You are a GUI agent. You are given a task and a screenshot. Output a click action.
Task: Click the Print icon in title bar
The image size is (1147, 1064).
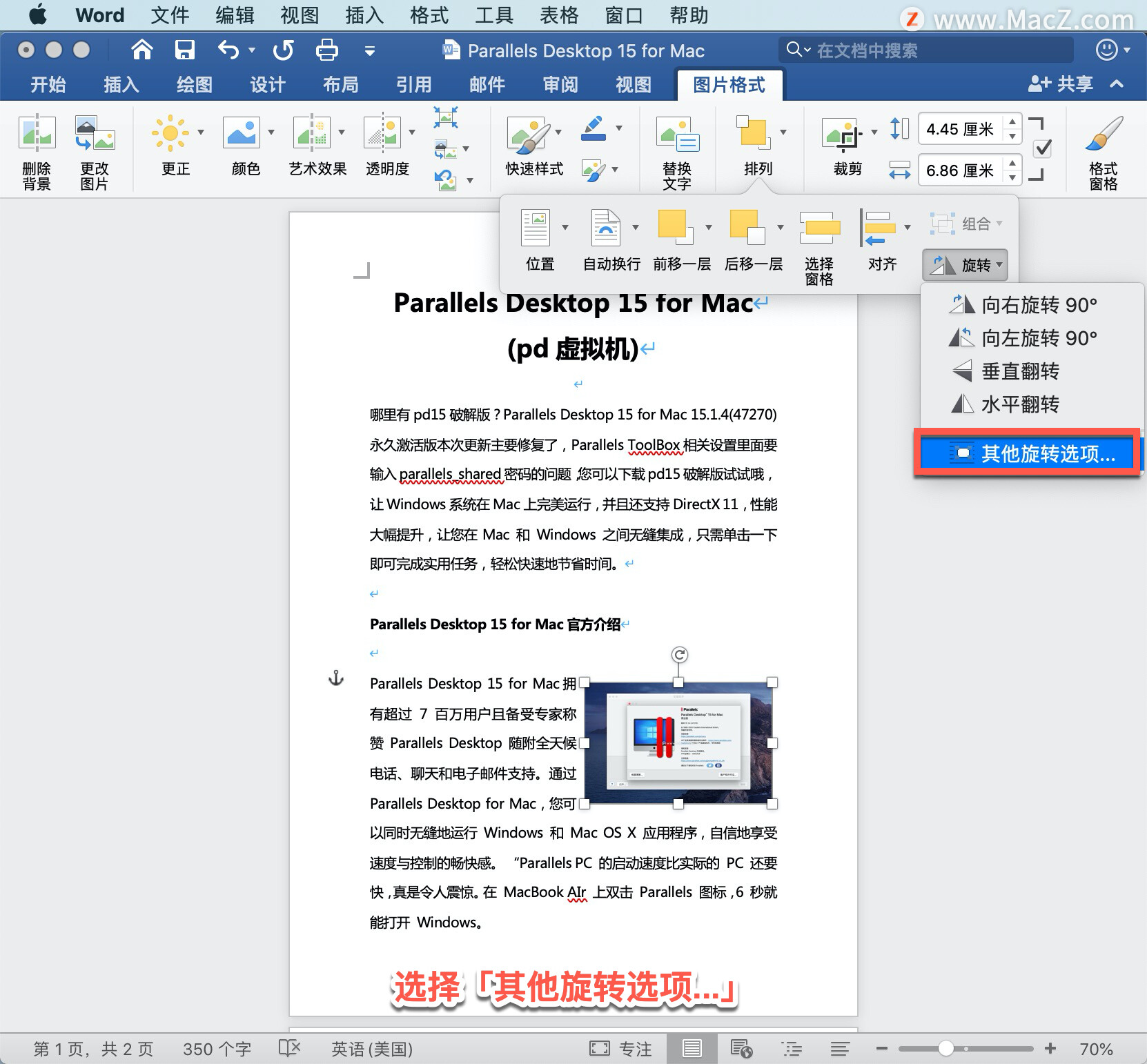coord(326,50)
